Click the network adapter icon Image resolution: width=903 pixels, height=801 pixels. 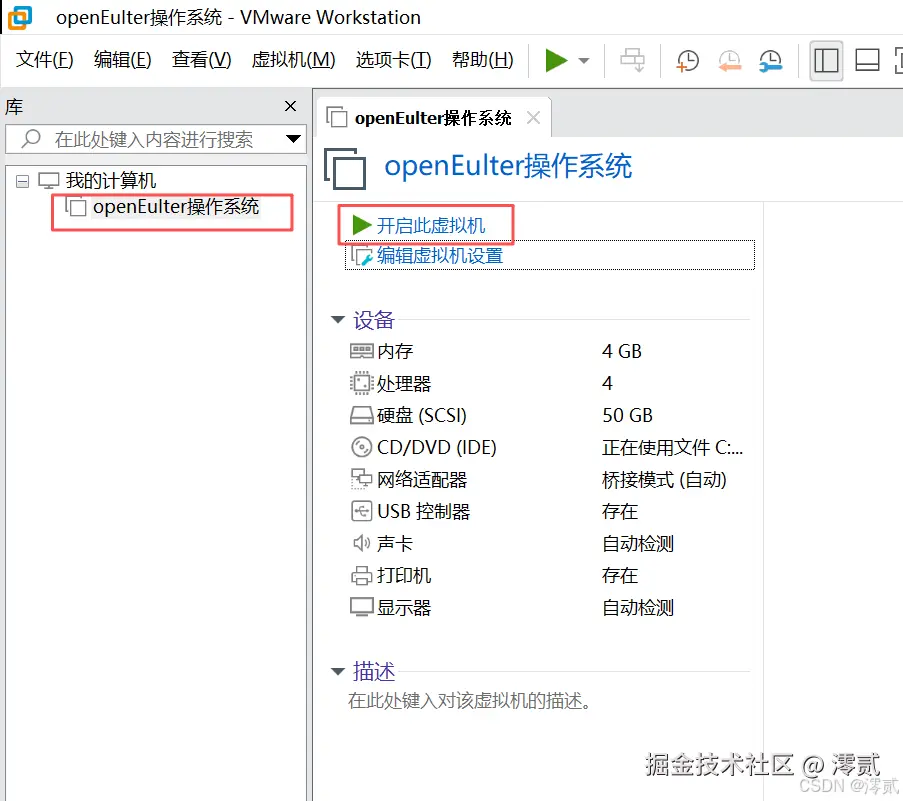pos(362,479)
